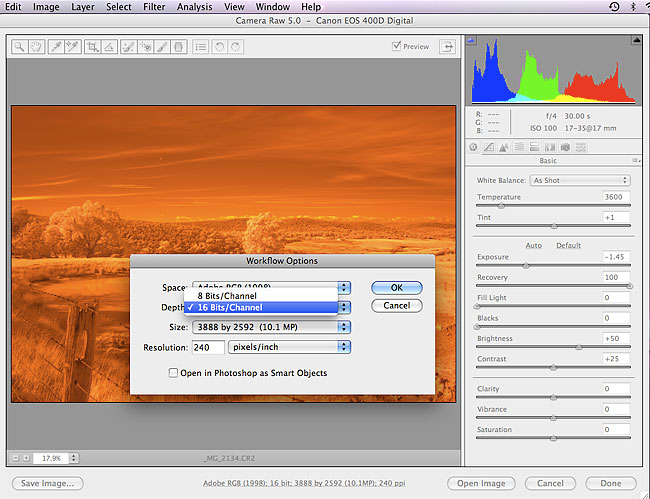Click OK in Workflow Options dialog
This screenshot has height=499, width=650.
point(396,287)
